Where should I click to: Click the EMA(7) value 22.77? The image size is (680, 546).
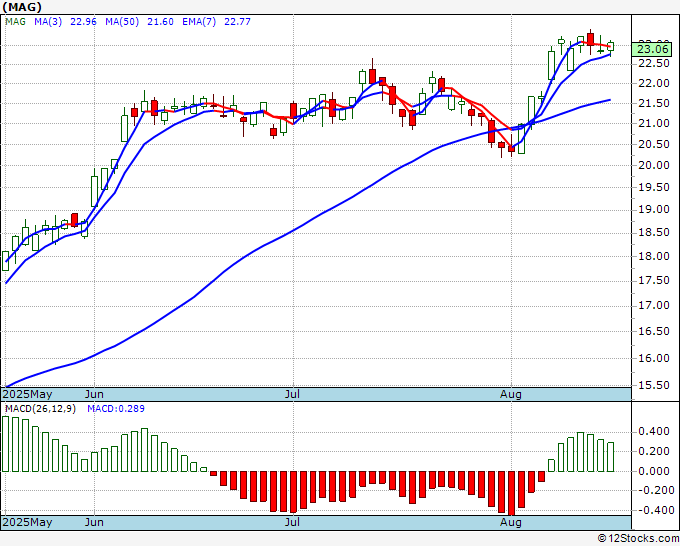click(237, 22)
